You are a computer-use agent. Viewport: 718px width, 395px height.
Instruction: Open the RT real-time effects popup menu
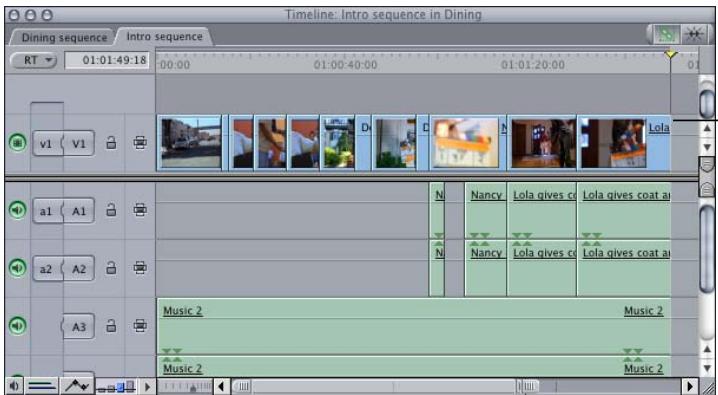pos(33,60)
